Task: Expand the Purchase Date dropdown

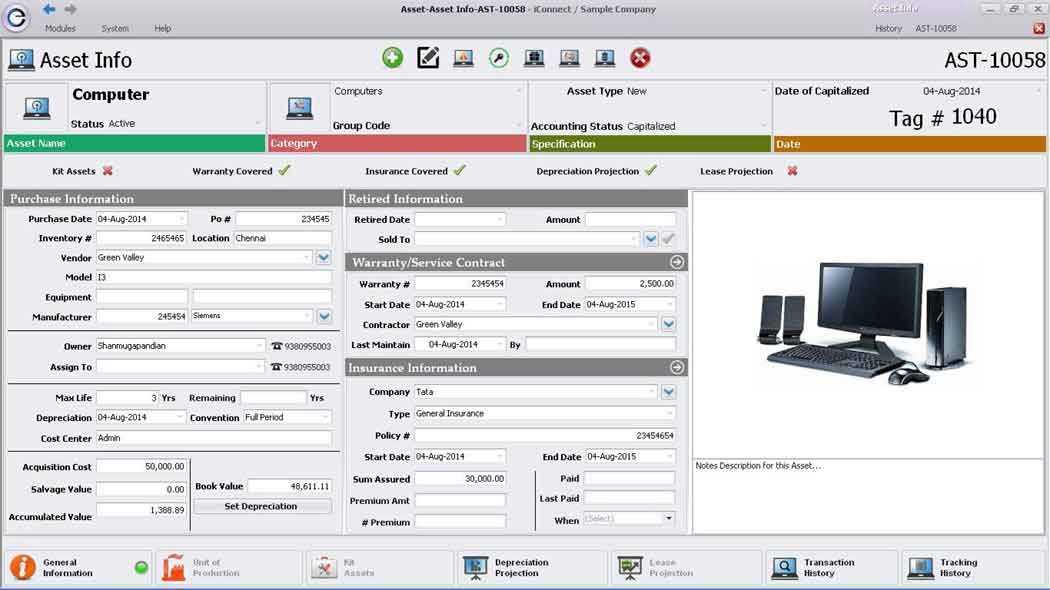Action: click(x=182, y=219)
